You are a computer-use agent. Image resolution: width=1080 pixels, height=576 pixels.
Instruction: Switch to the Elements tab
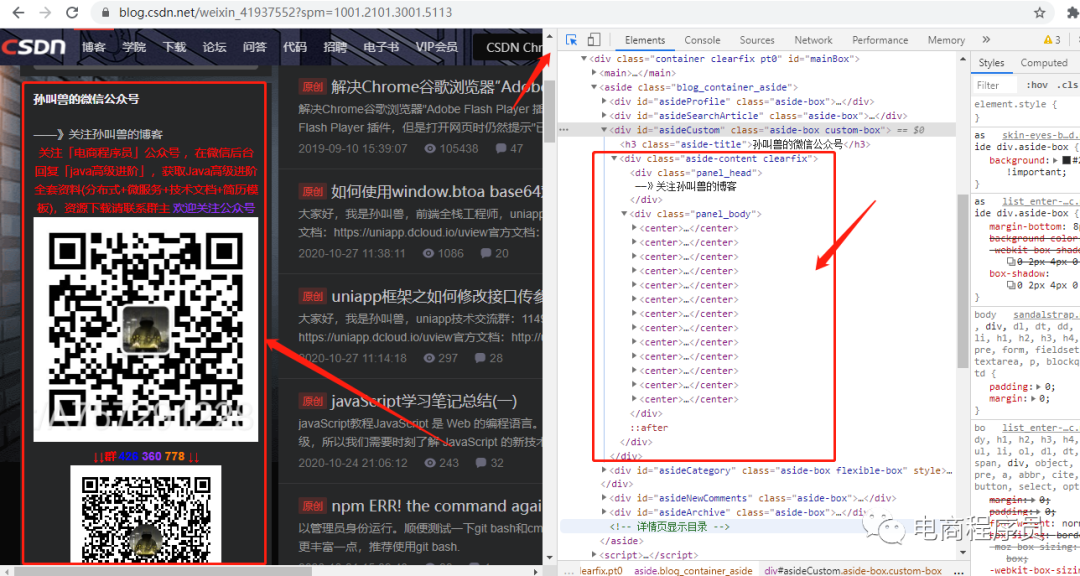pos(645,40)
